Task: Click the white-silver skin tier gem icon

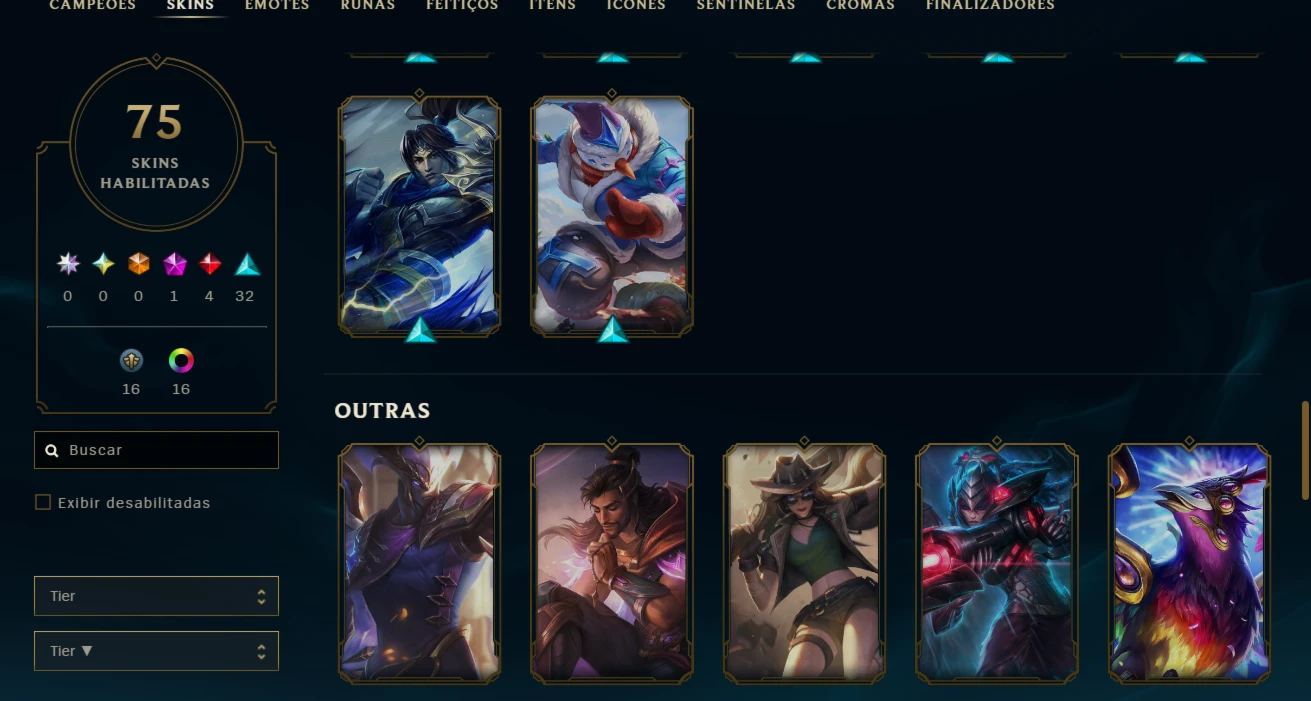Action: click(68, 264)
